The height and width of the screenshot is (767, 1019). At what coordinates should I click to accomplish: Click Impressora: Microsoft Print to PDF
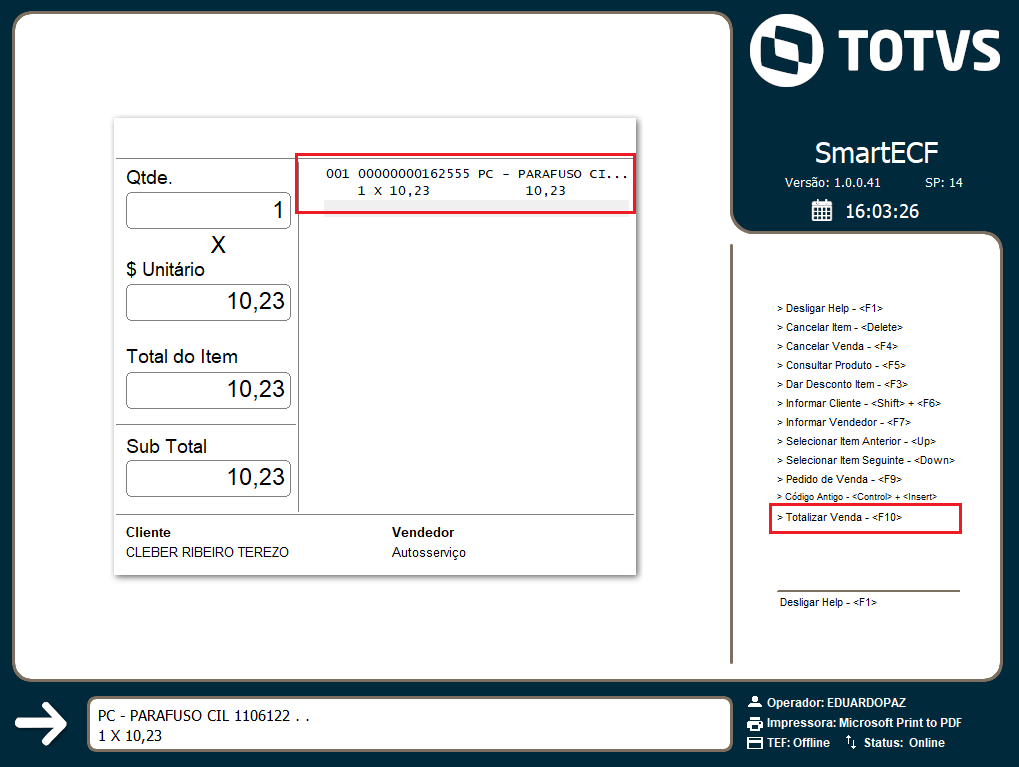click(864, 723)
